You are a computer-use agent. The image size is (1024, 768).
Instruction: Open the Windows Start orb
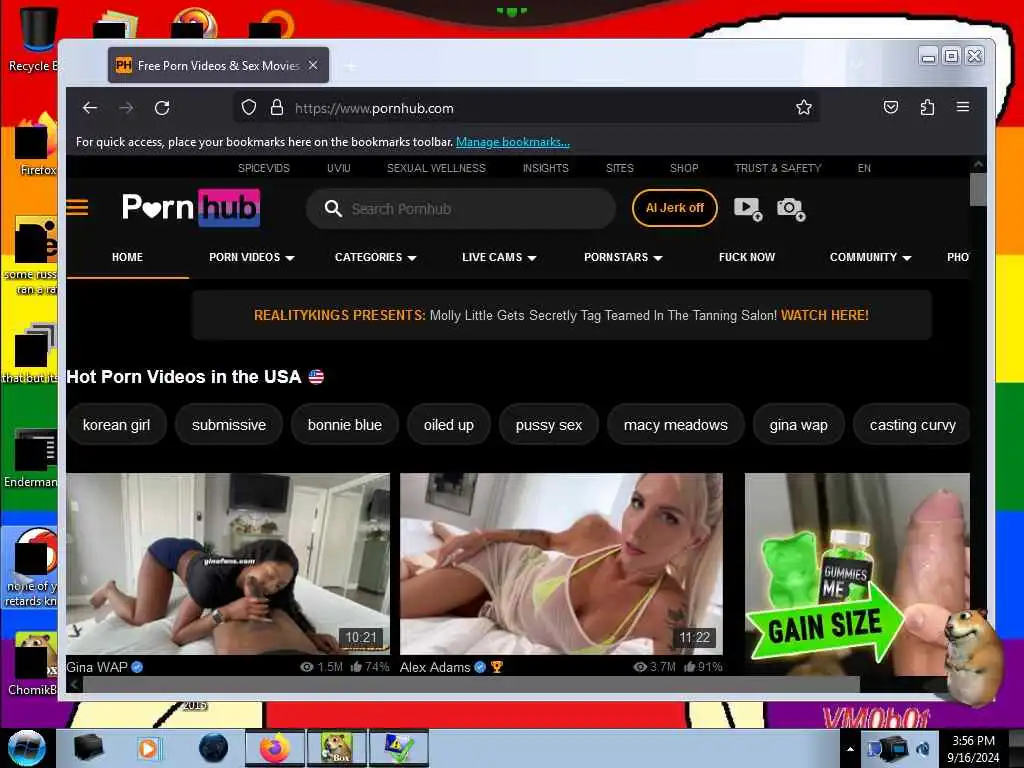pyautogui.click(x=26, y=748)
